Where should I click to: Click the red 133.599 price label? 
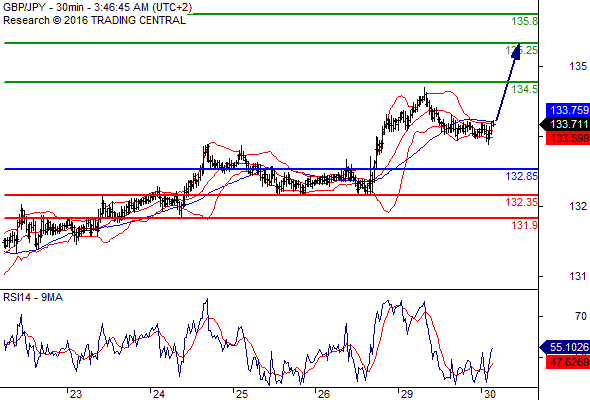[568, 138]
